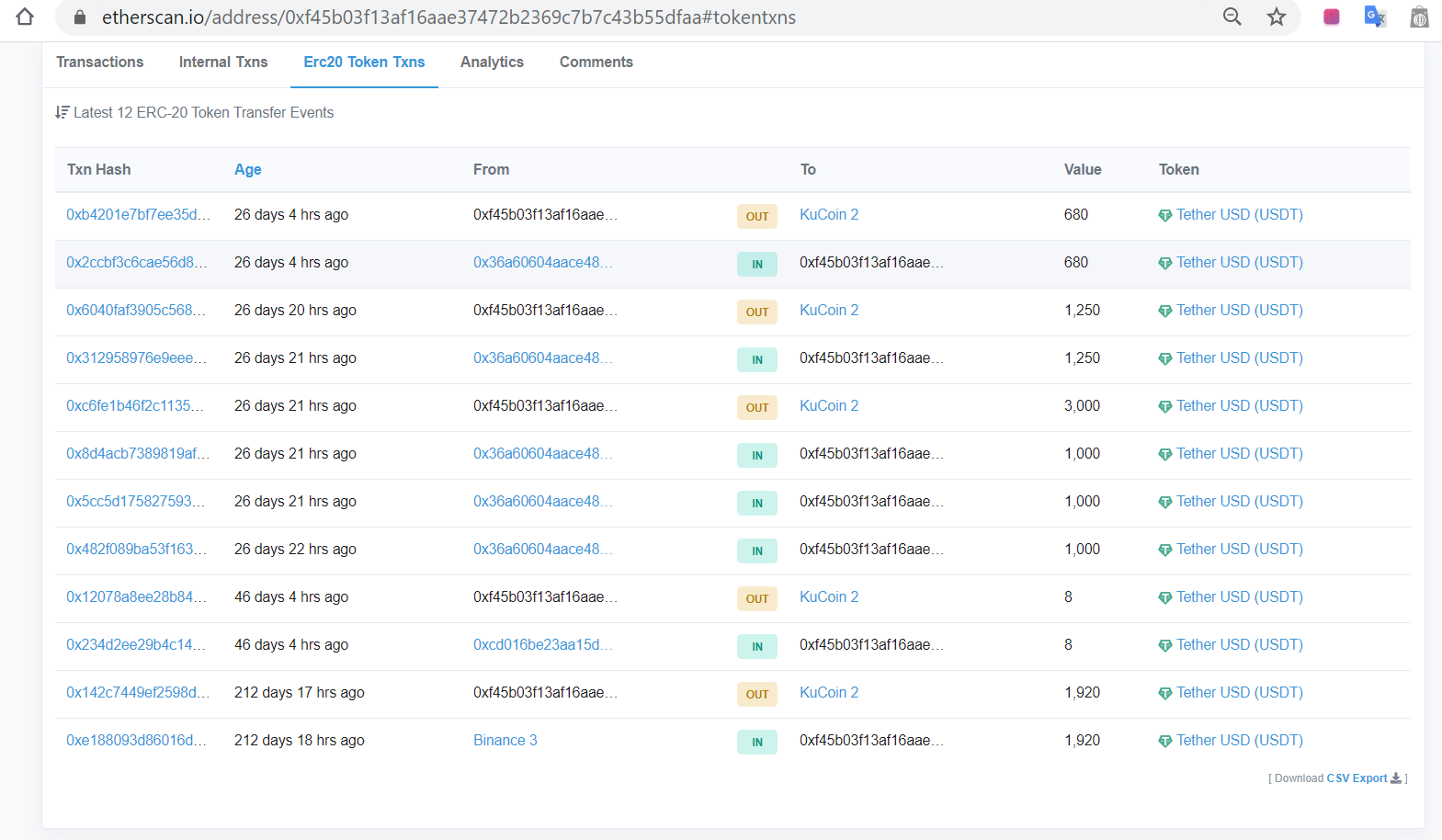This screenshot has width=1442, height=840.
Task: Click the browser address bar URL
Action: [x=448, y=17]
